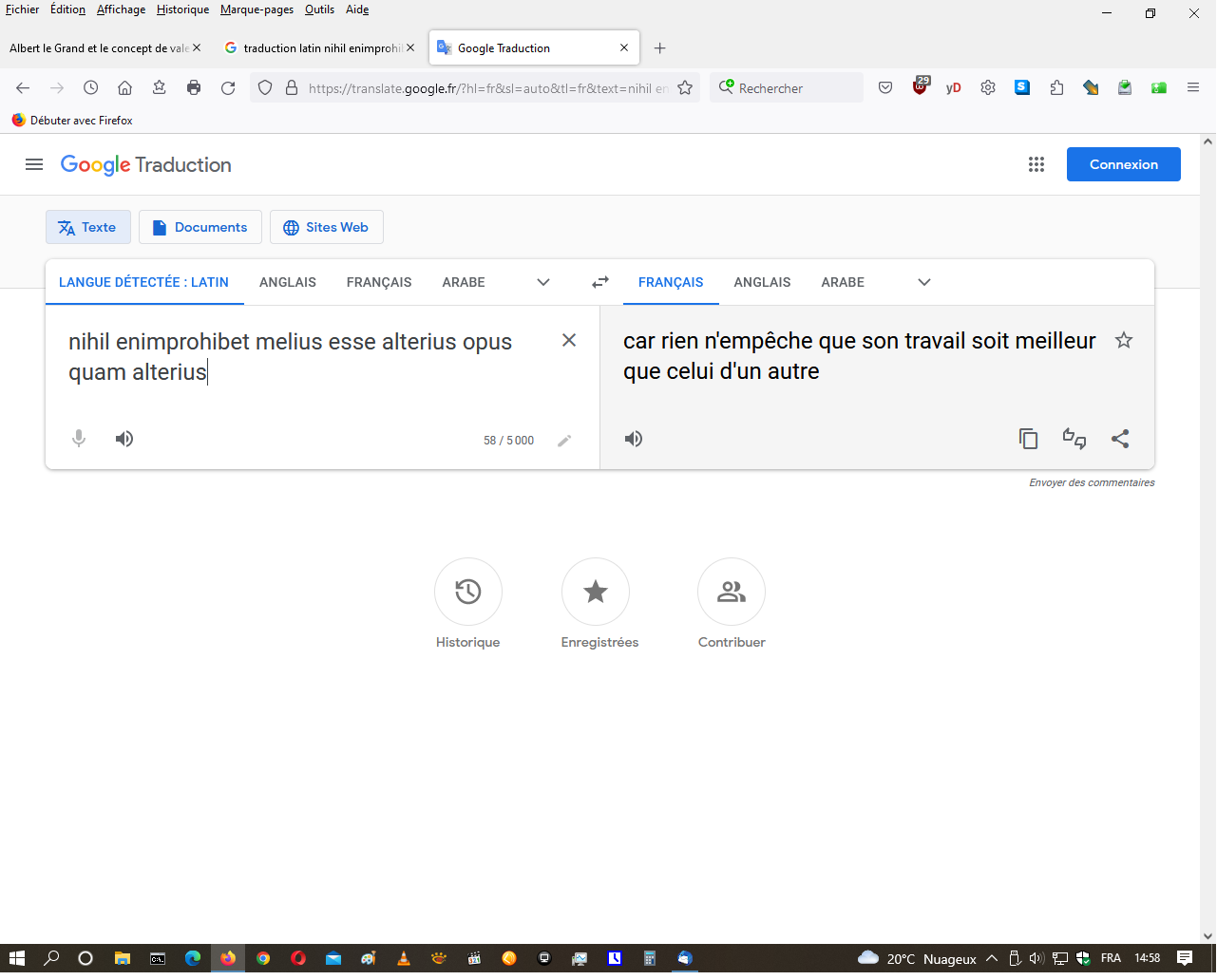Open the Google apps grid

pos(1036,164)
